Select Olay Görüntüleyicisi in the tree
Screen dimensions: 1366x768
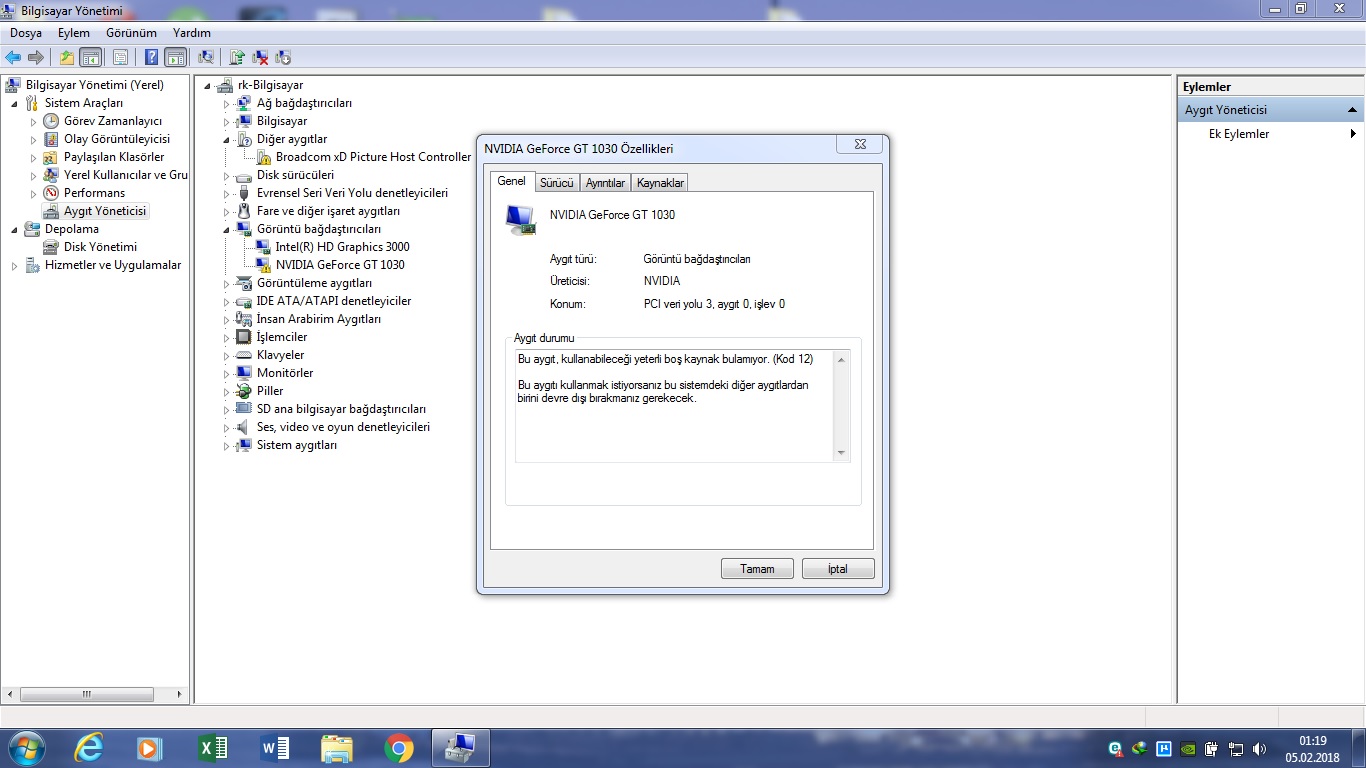(117, 139)
